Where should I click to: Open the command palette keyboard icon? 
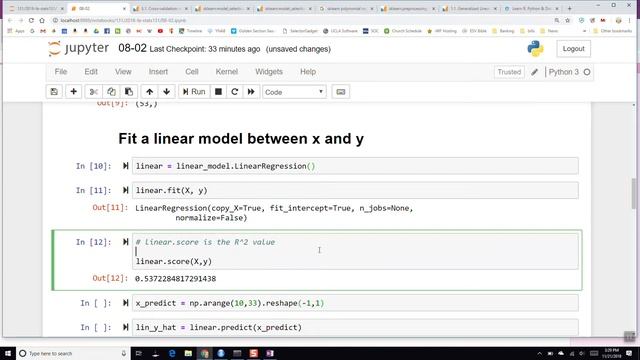pyautogui.click(x=341, y=92)
